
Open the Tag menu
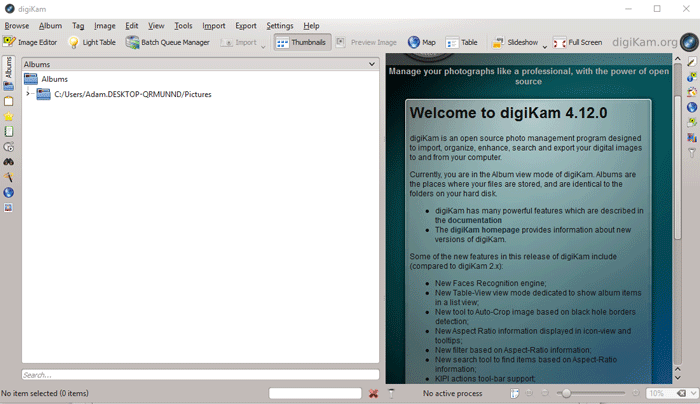pos(78,26)
